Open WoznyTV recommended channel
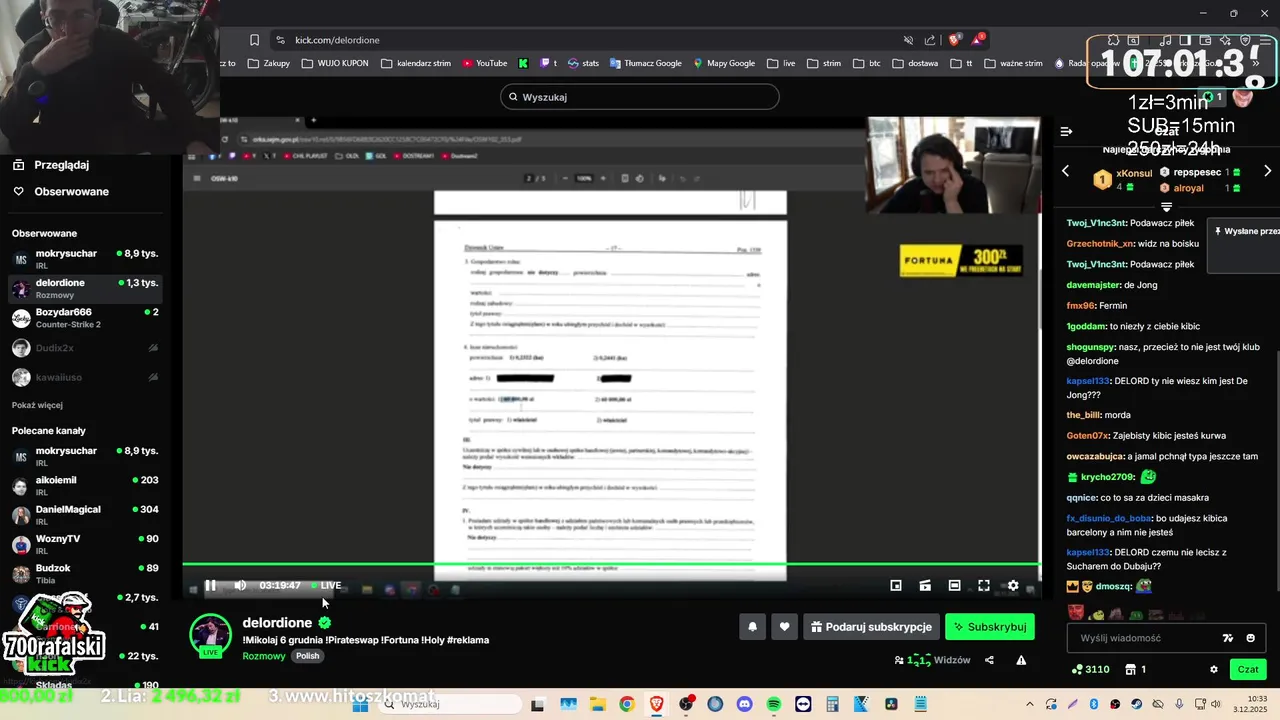Viewport: 1280px width, 720px height. (x=85, y=544)
